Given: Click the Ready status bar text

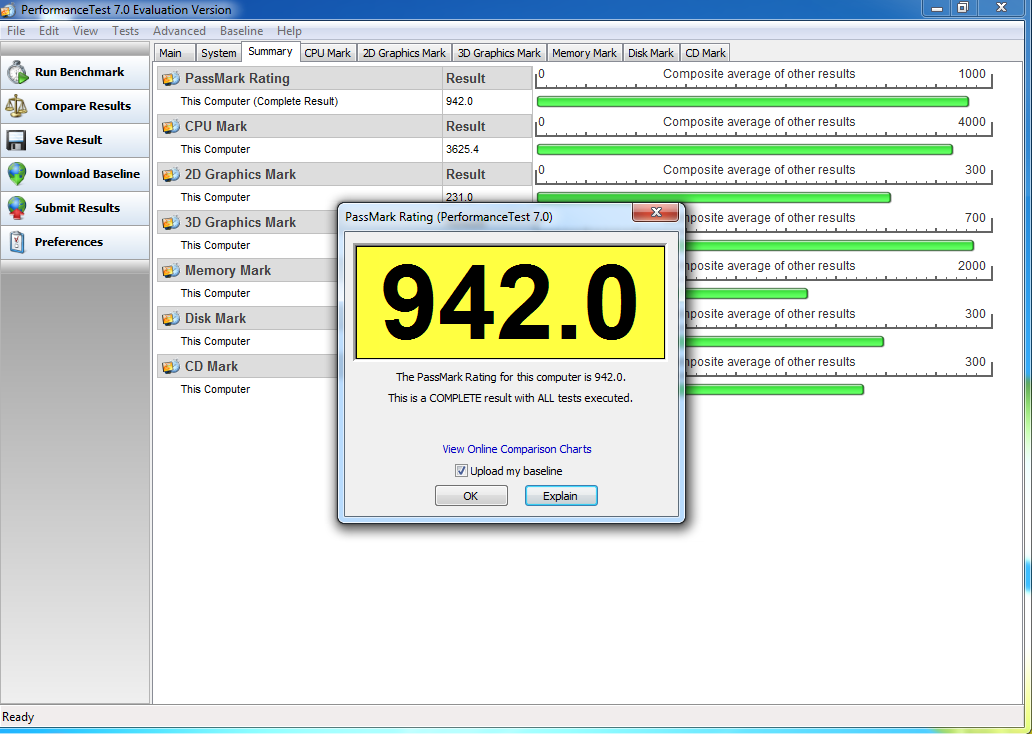Looking at the screenshot, I should 18,717.
